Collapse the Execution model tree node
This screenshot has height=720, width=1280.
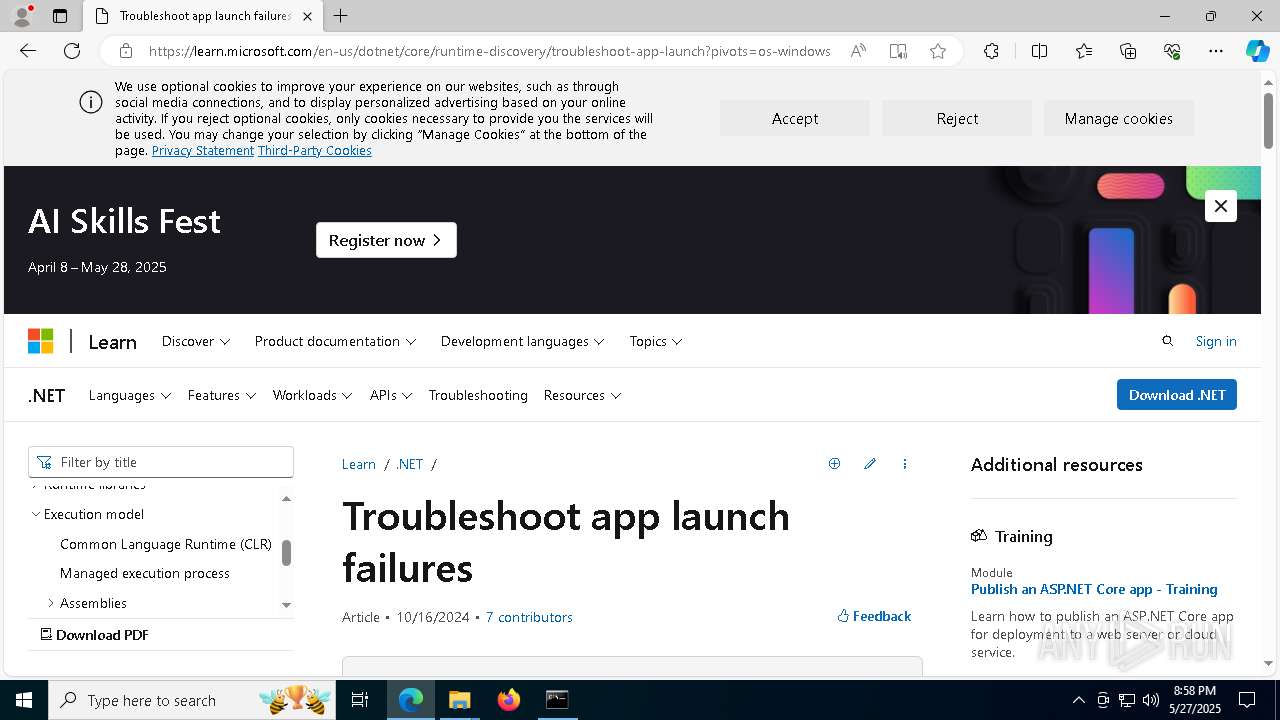pos(36,514)
